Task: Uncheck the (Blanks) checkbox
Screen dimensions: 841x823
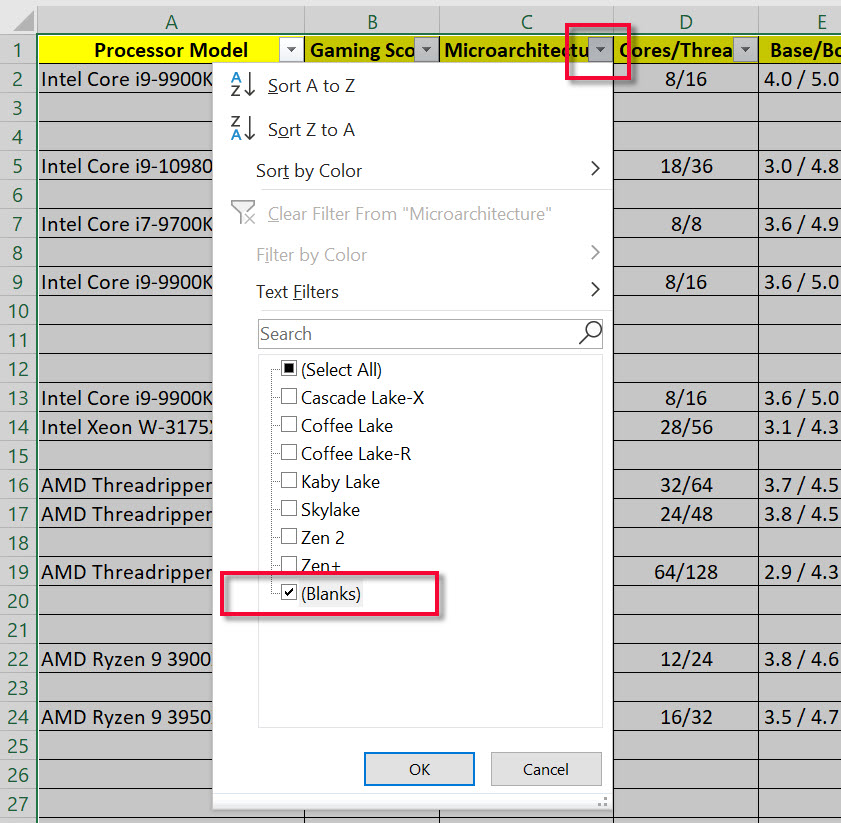Action: coord(289,592)
